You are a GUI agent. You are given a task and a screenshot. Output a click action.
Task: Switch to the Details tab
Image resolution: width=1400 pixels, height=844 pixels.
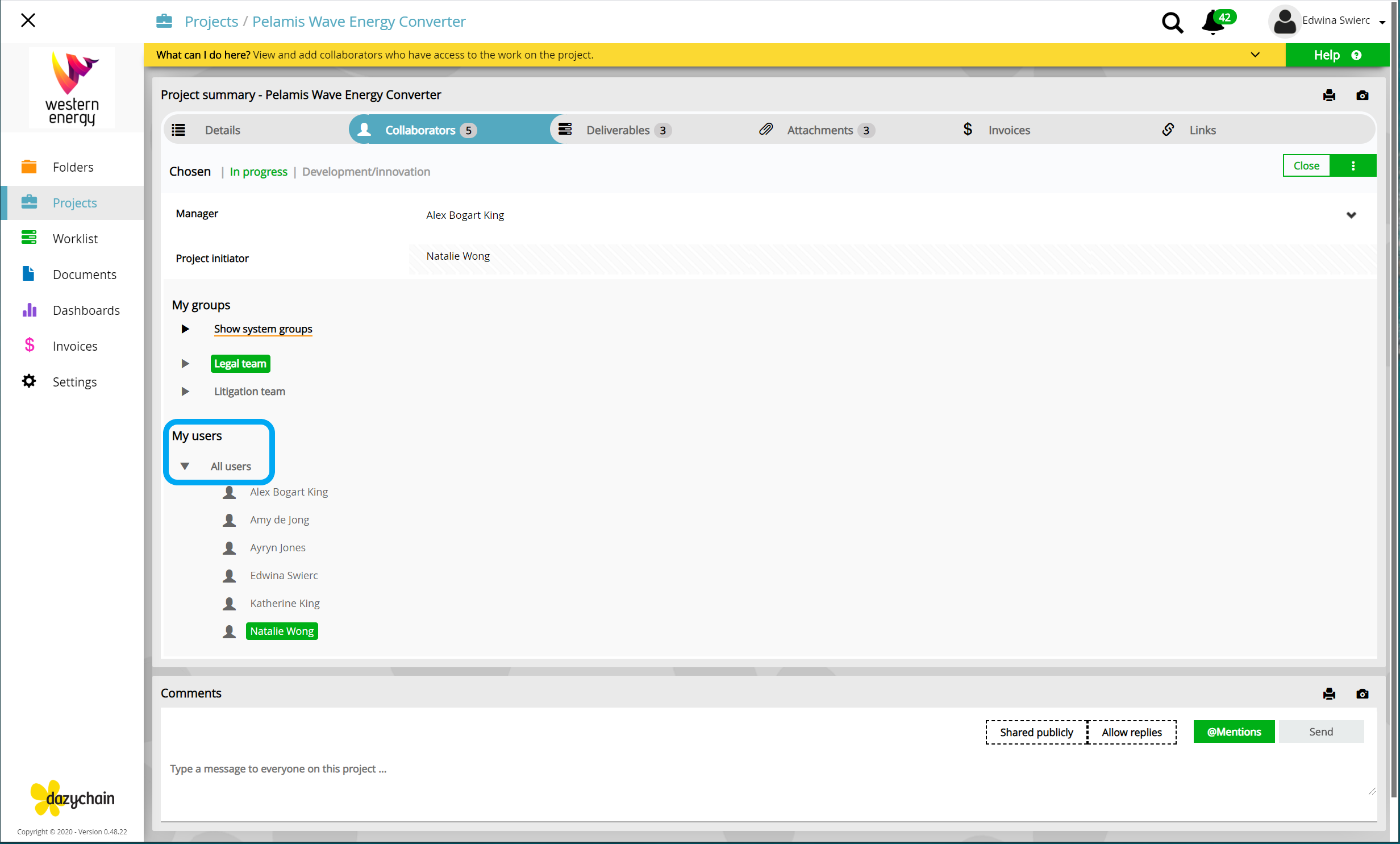(x=222, y=130)
